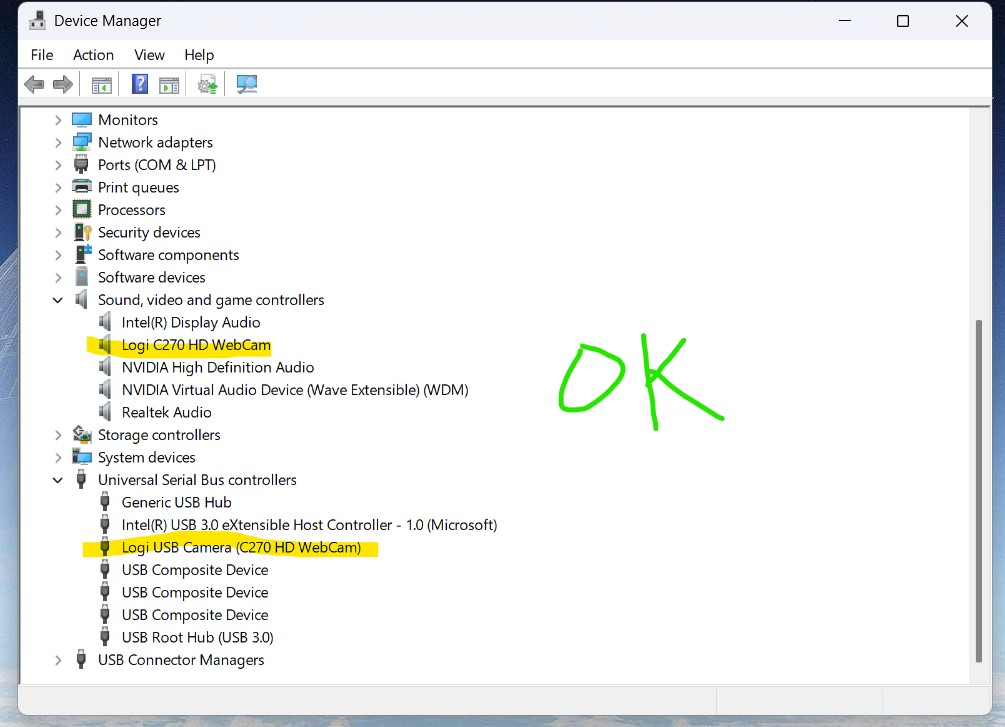Expand the Monitors category
Image resolution: width=1005 pixels, height=727 pixels.
coord(58,120)
